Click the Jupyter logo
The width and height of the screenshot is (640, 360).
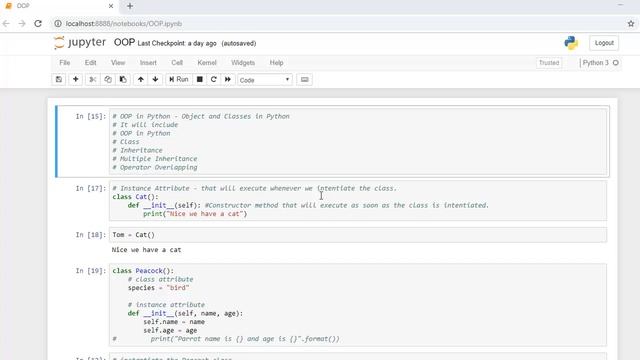(80, 42)
